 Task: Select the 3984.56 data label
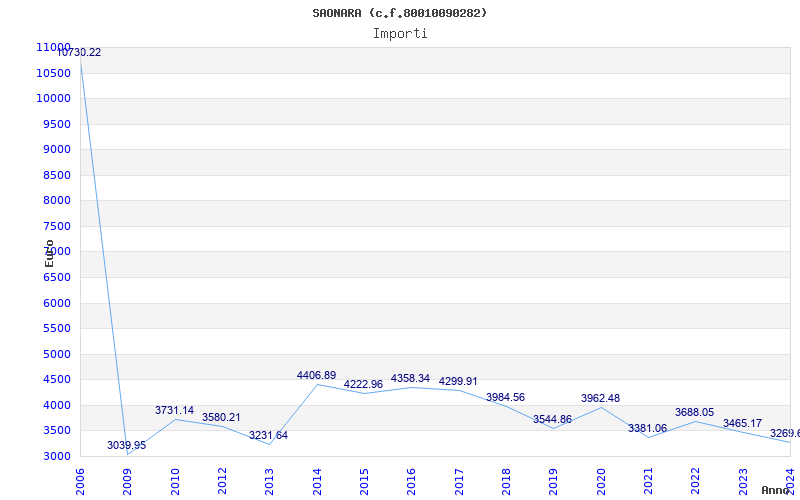505,397
